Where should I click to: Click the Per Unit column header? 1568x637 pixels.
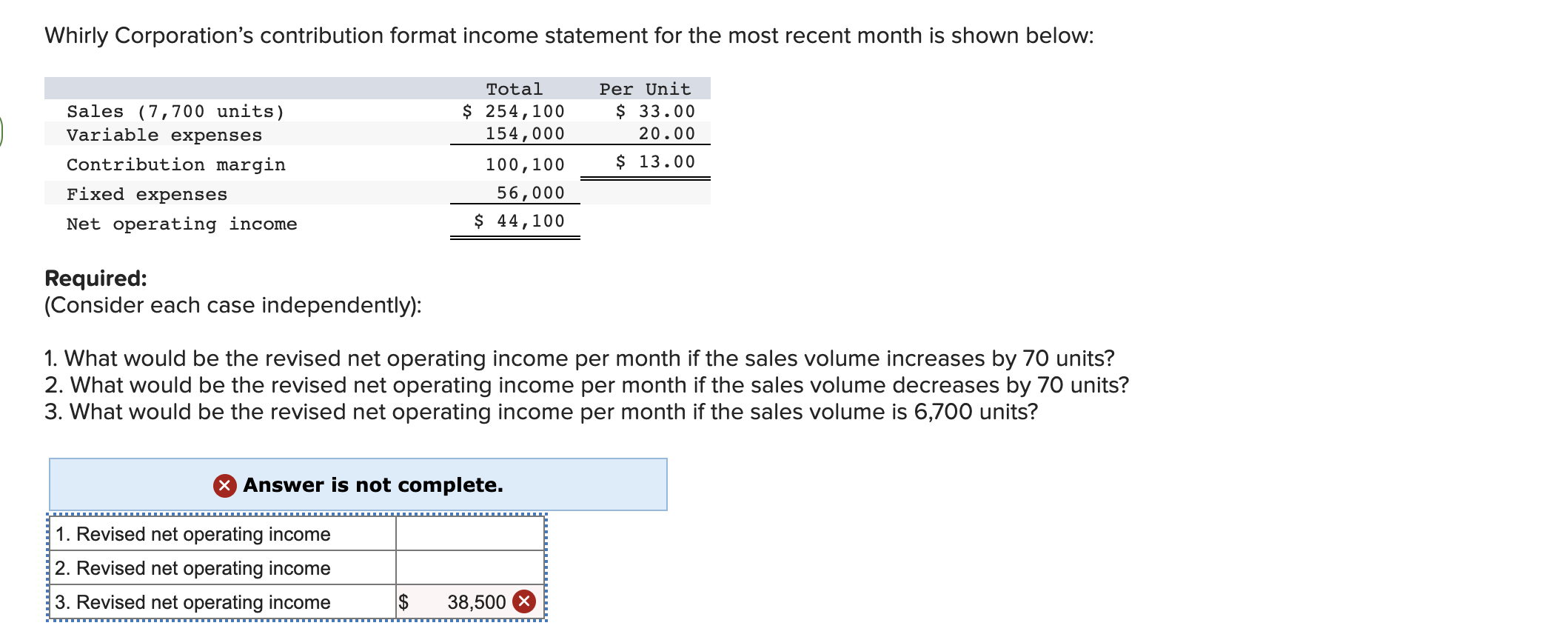[645, 88]
